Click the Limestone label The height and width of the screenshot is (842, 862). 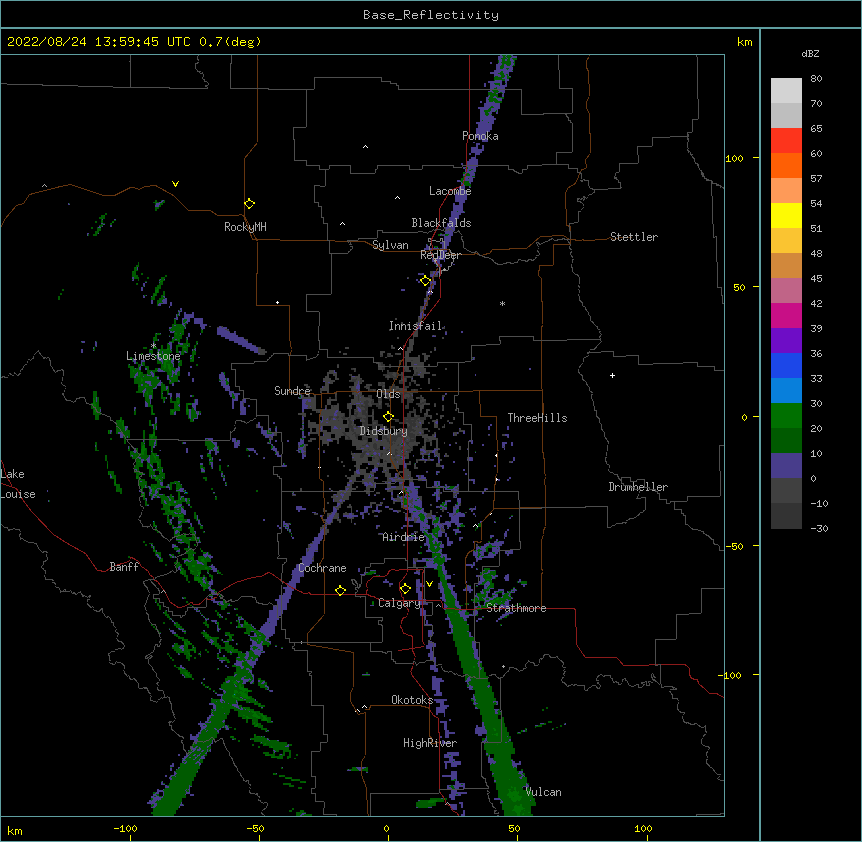[x=153, y=356]
